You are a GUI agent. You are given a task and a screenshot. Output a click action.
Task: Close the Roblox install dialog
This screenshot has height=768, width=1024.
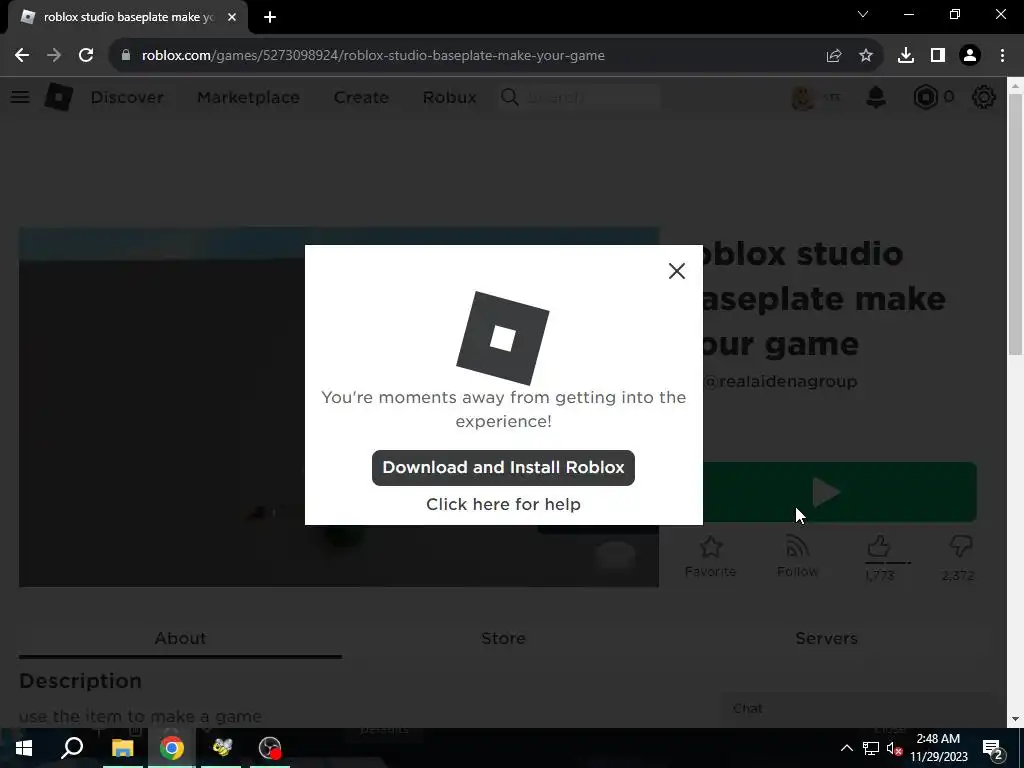click(677, 271)
